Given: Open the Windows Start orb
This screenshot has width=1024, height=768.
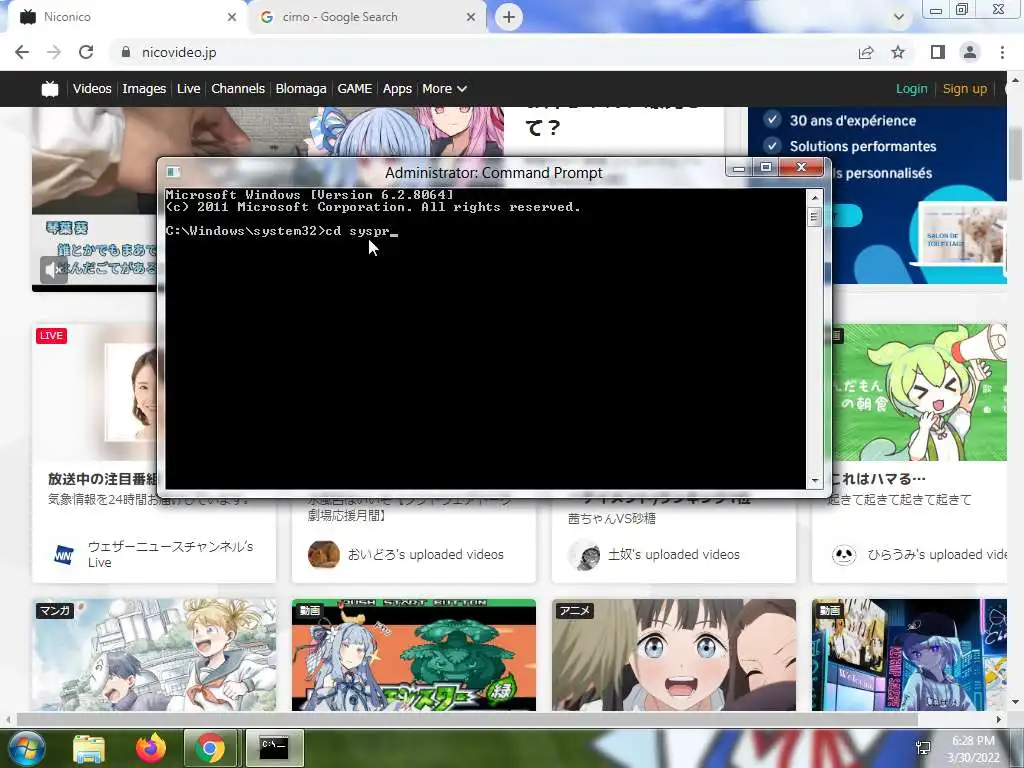Looking at the screenshot, I should [27, 748].
